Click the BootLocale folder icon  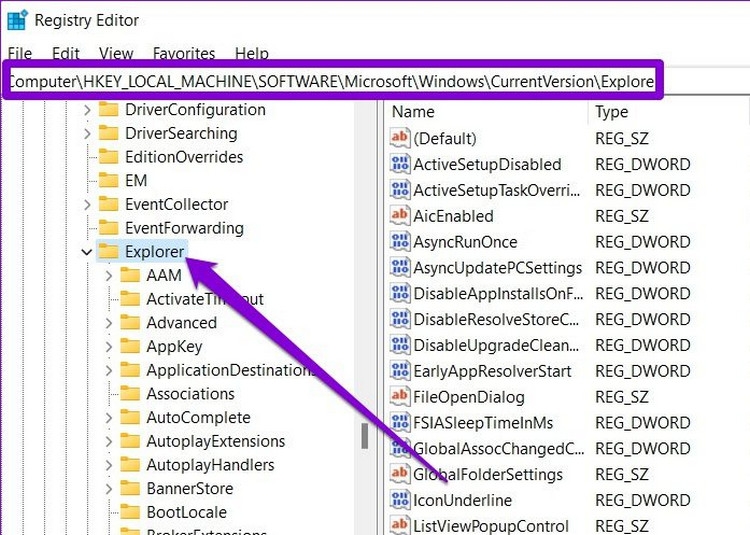(130, 512)
